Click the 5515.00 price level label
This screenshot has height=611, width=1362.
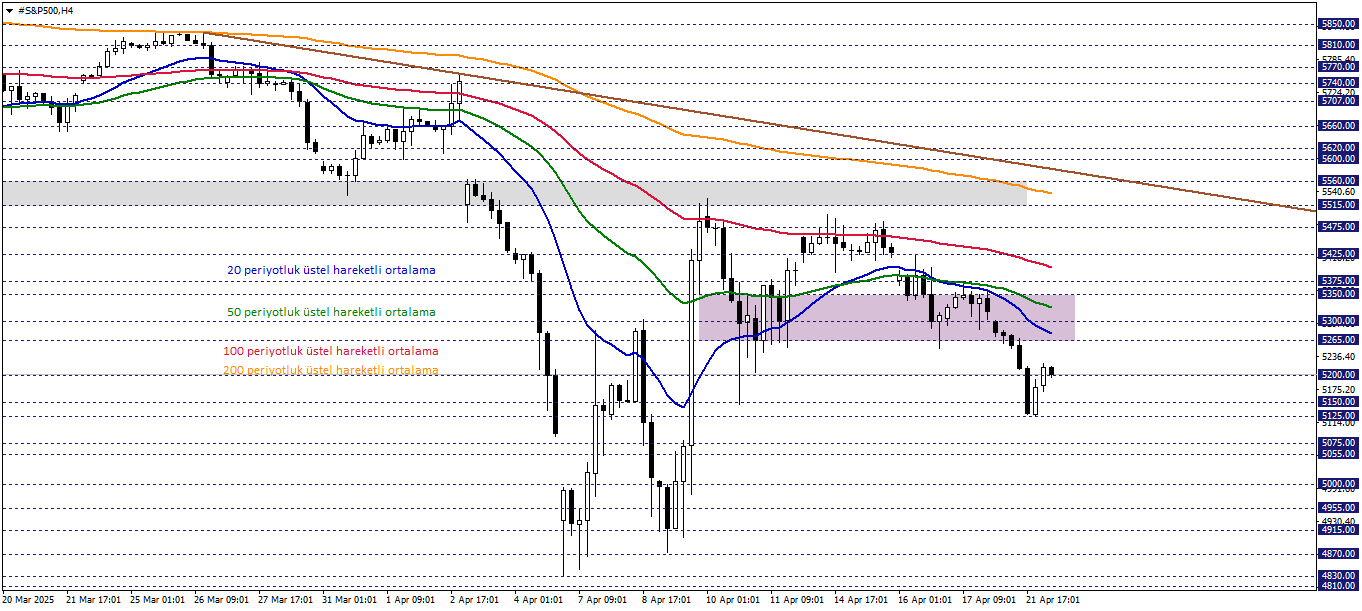tap(1338, 204)
